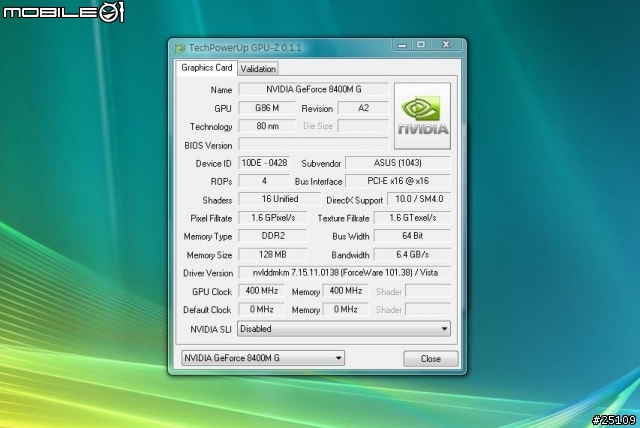This screenshot has height=428, width=640.
Task: Click the Bus Width field 64 Bit
Action: coord(413,236)
